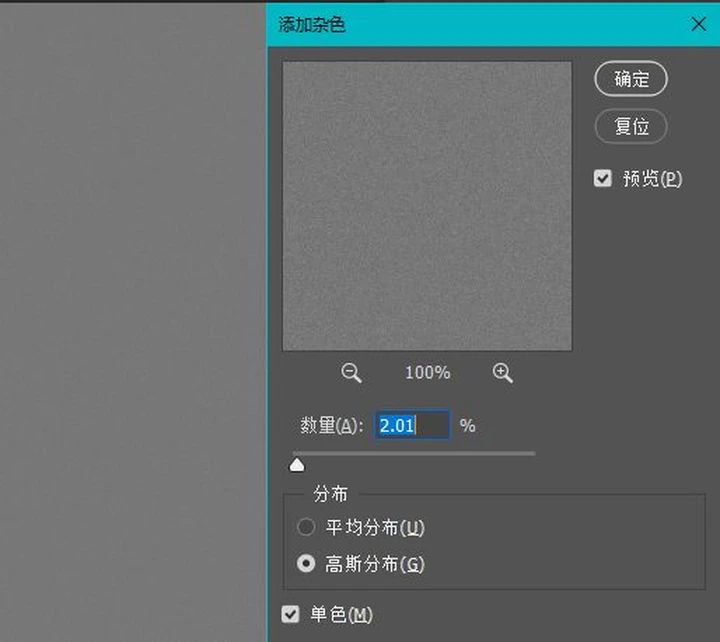Screen dimensions: 720x642
Task: Close the 添加杂色 dialog
Action: click(x=698, y=24)
